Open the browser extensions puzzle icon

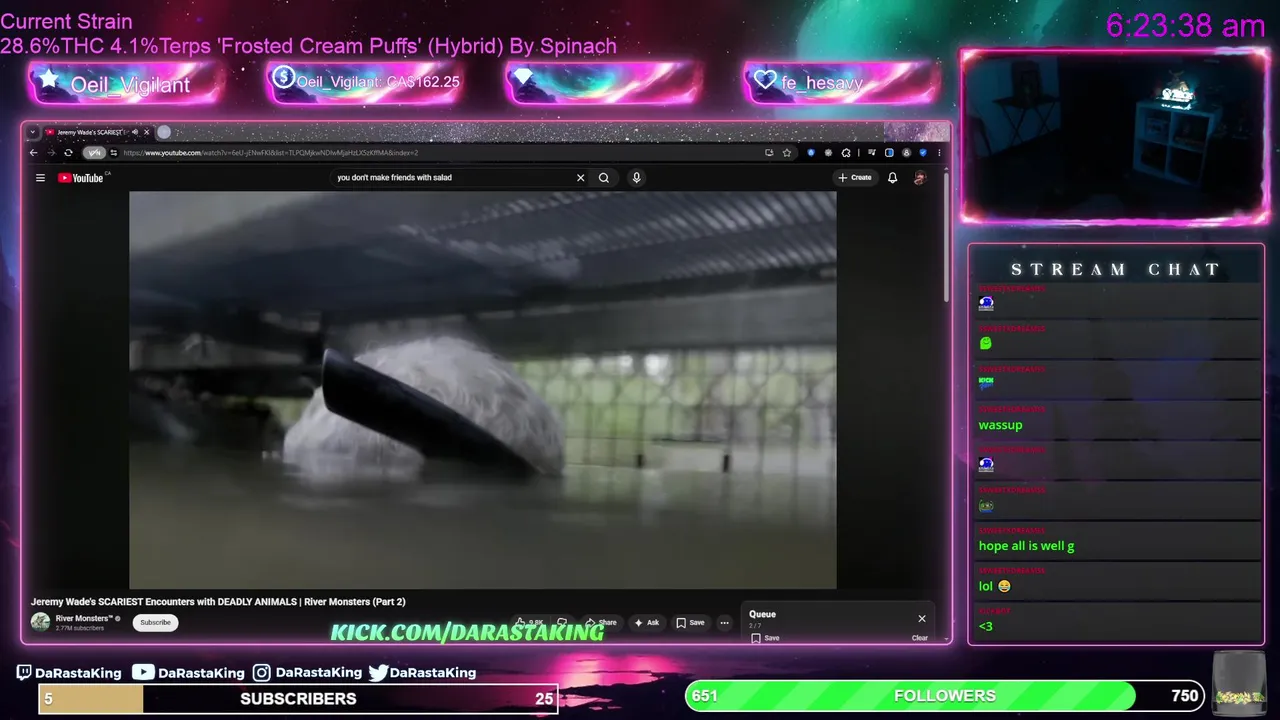[x=846, y=153]
